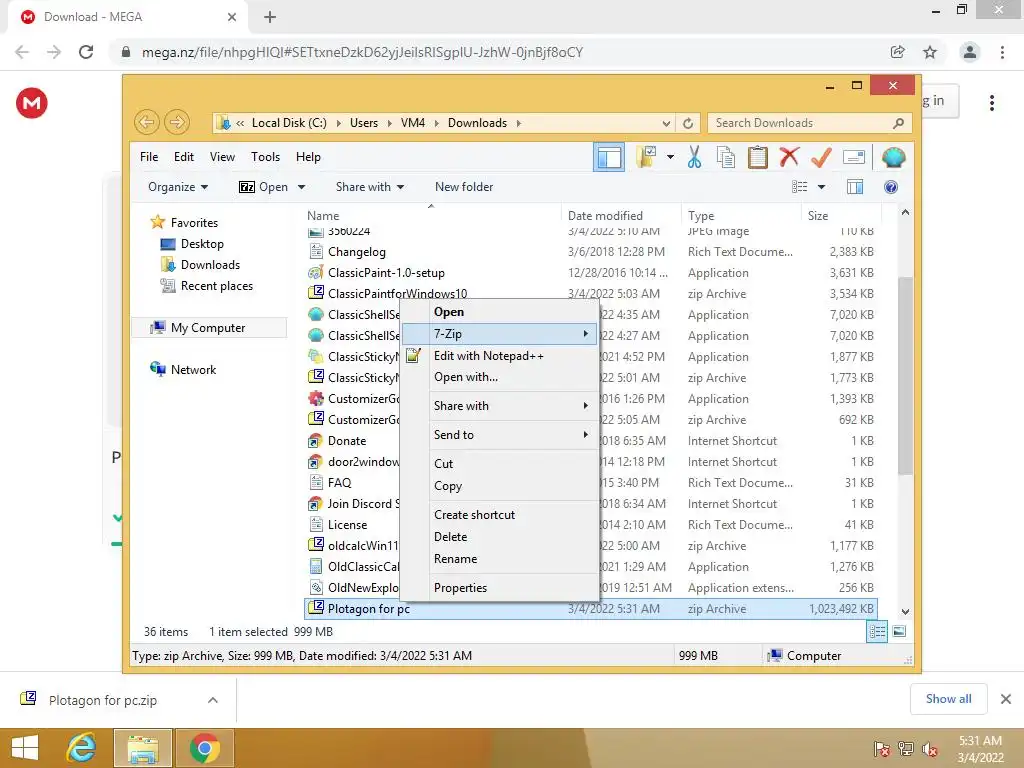Expand the Open button dropdown arrow
The image size is (1024, 768).
tap(301, 187)
